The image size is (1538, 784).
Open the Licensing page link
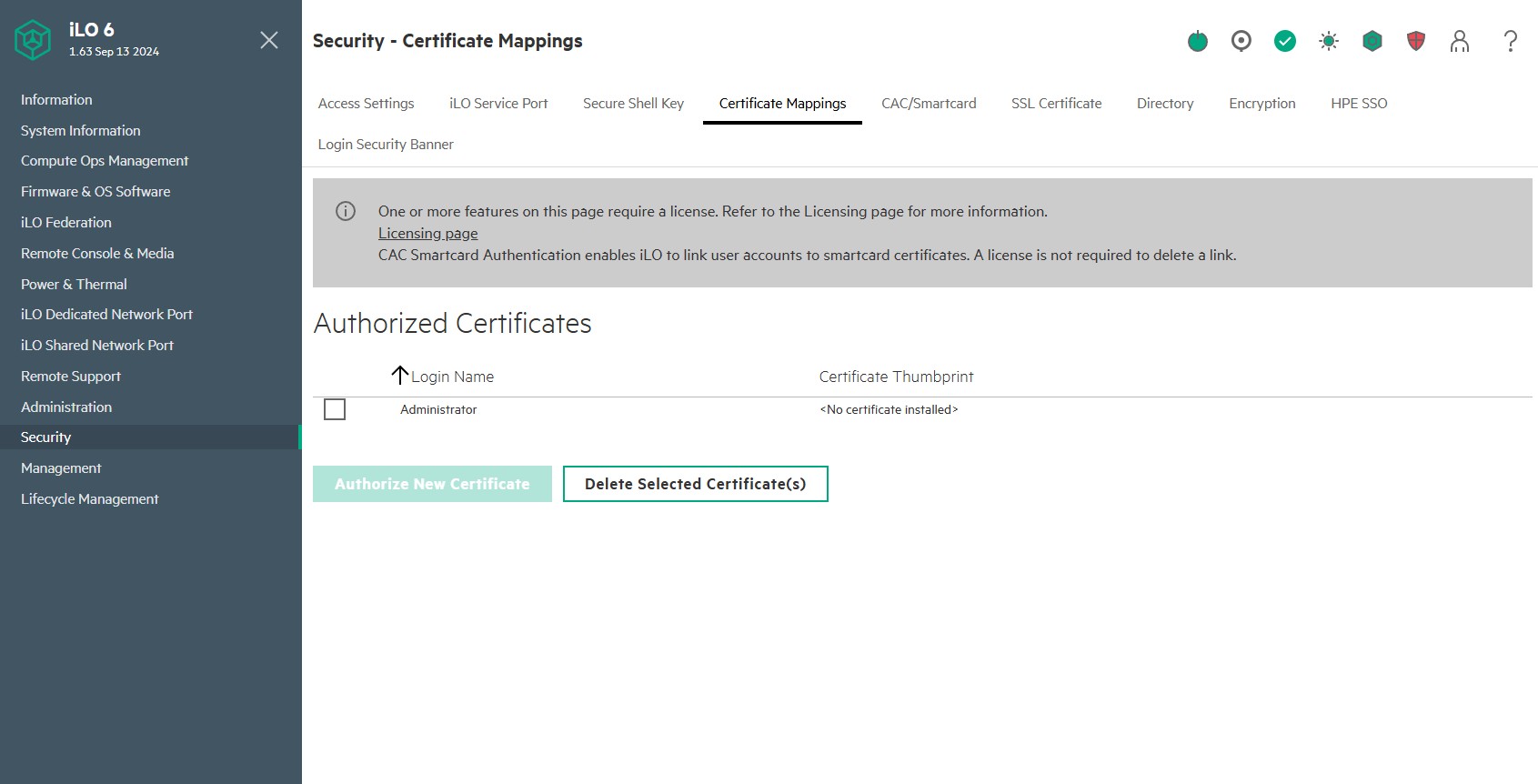(427, 234)
